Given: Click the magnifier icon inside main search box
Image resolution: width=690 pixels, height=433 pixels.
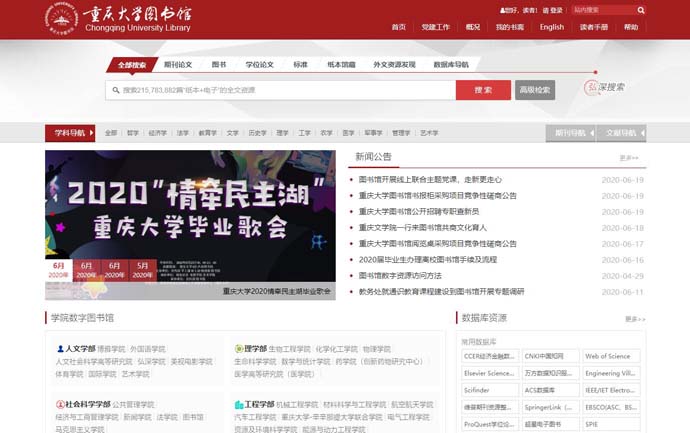Looking at the screenshot, I should coord(116,90).
